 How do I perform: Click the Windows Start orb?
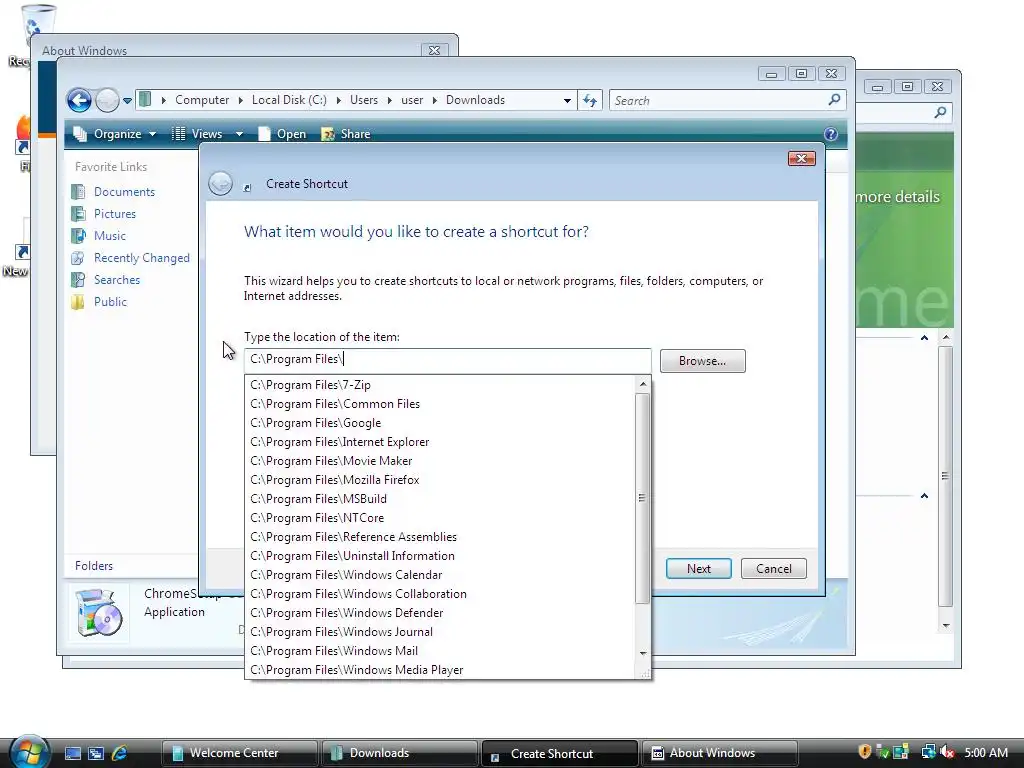29,752
